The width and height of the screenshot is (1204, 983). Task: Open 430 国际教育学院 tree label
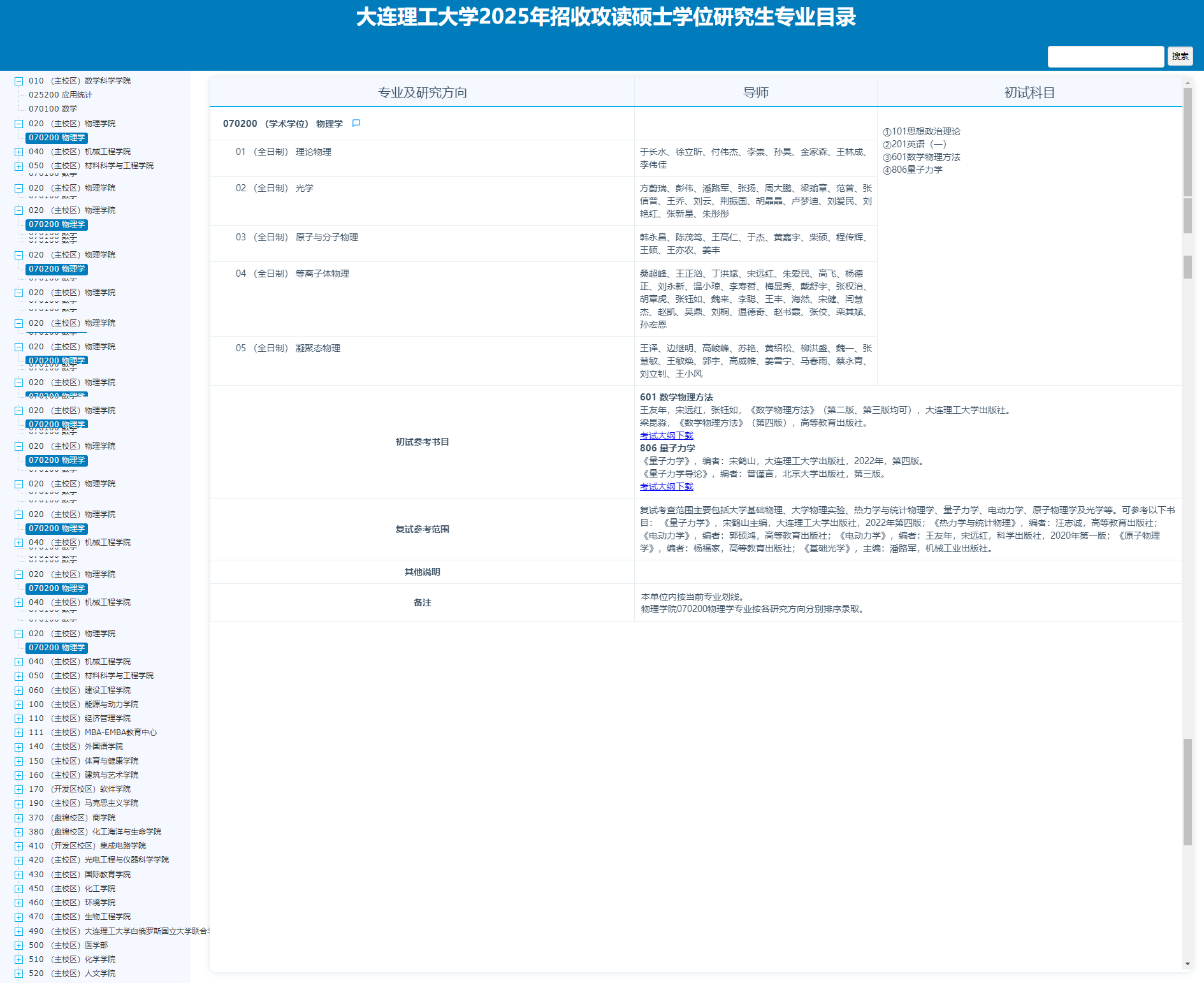79,875
